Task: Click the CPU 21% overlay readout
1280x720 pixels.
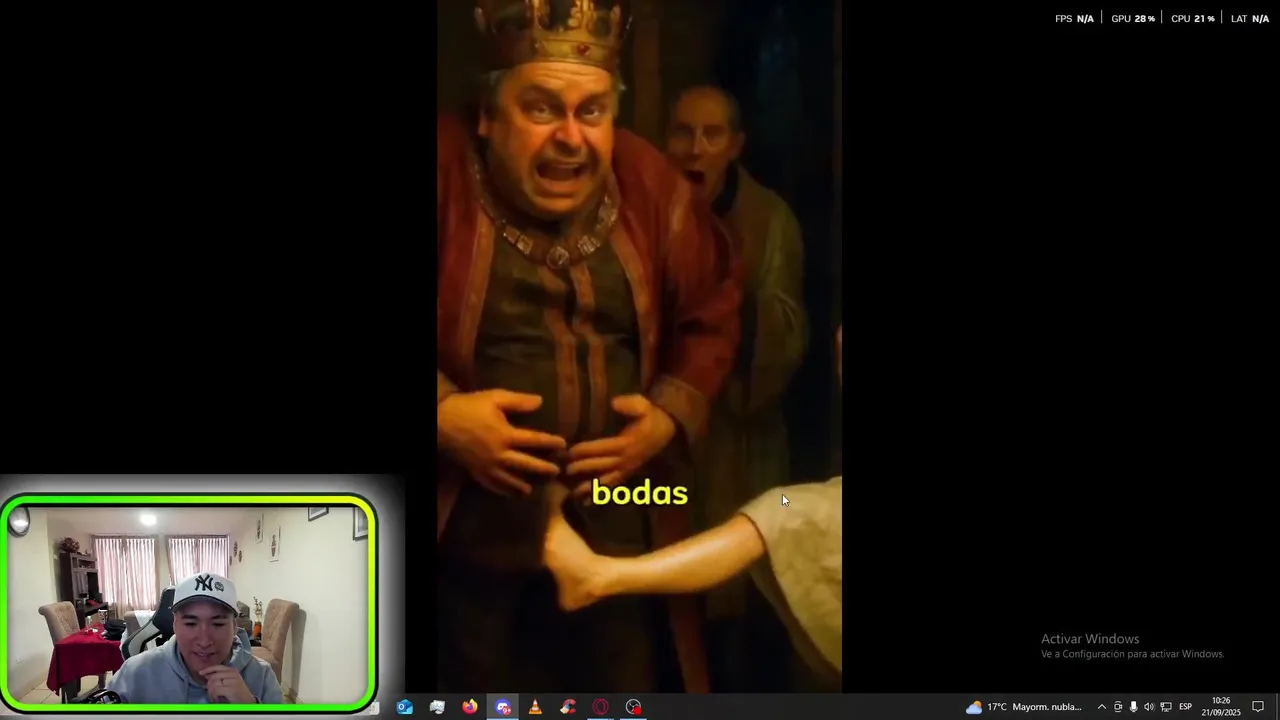Action: tap(1193, 19)
